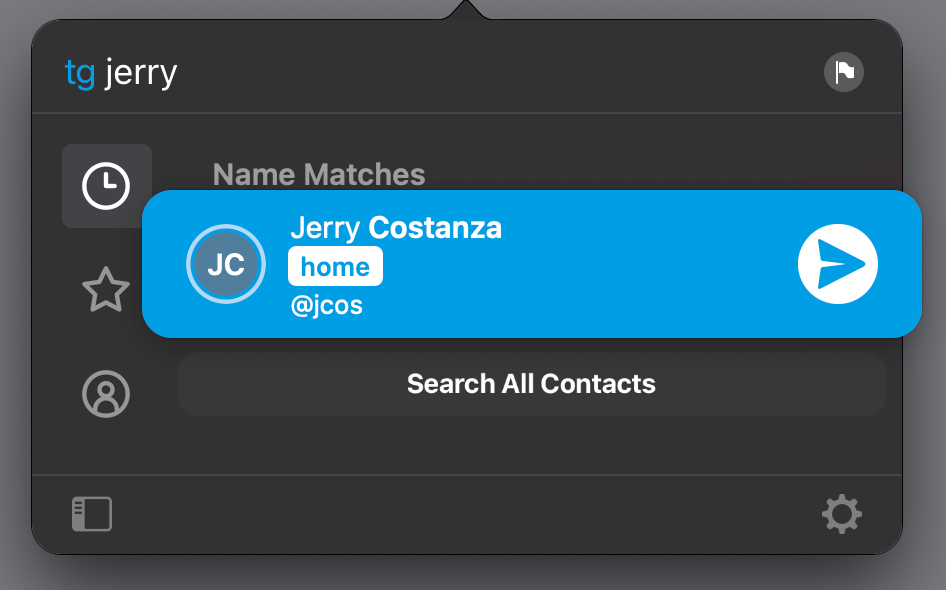The width and height of the screenshot is (946, 590).
Task: Click the @jcos username
Action: click(x=326, y=305)
